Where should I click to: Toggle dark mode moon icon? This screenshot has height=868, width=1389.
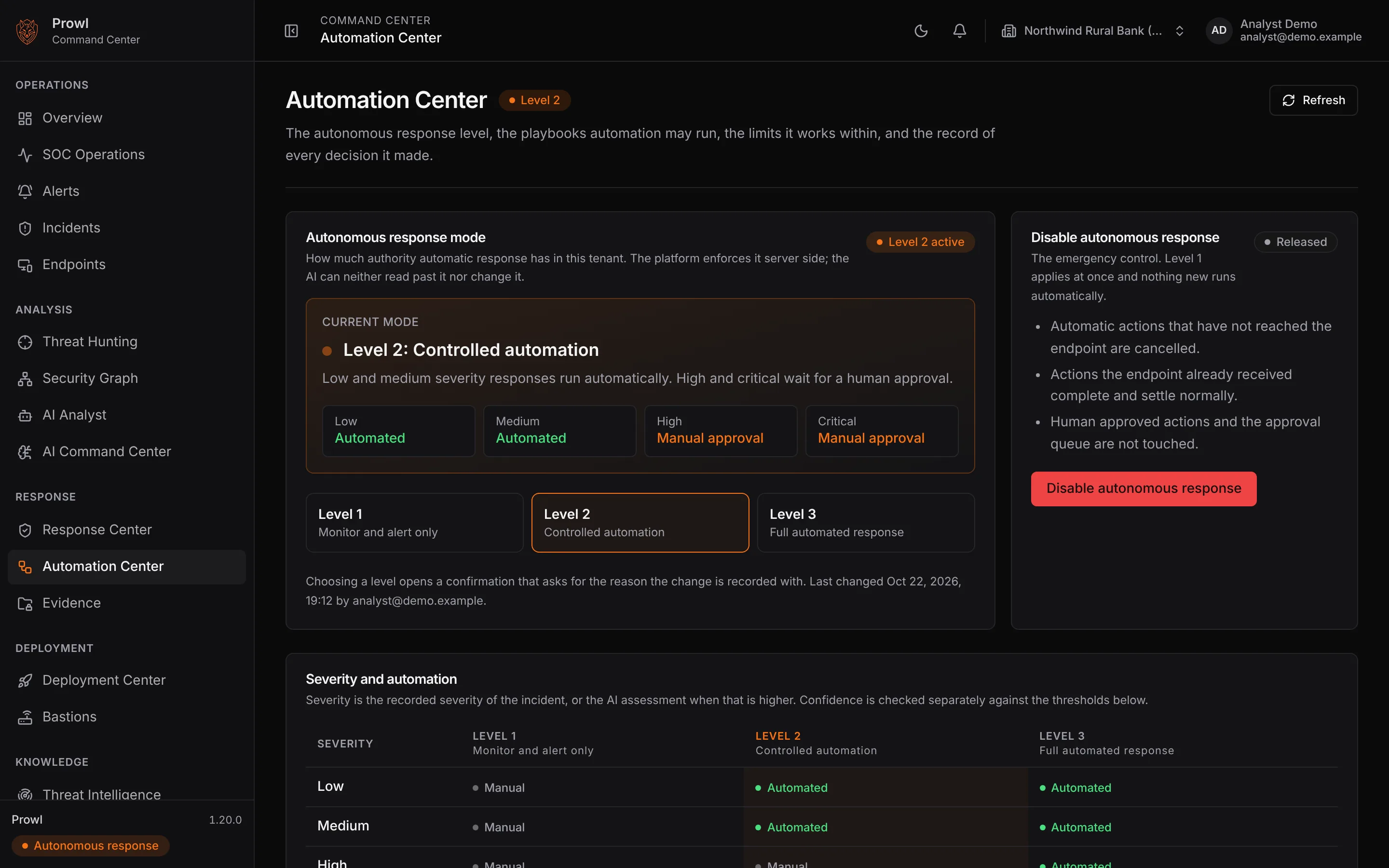[x=921, y=30]
